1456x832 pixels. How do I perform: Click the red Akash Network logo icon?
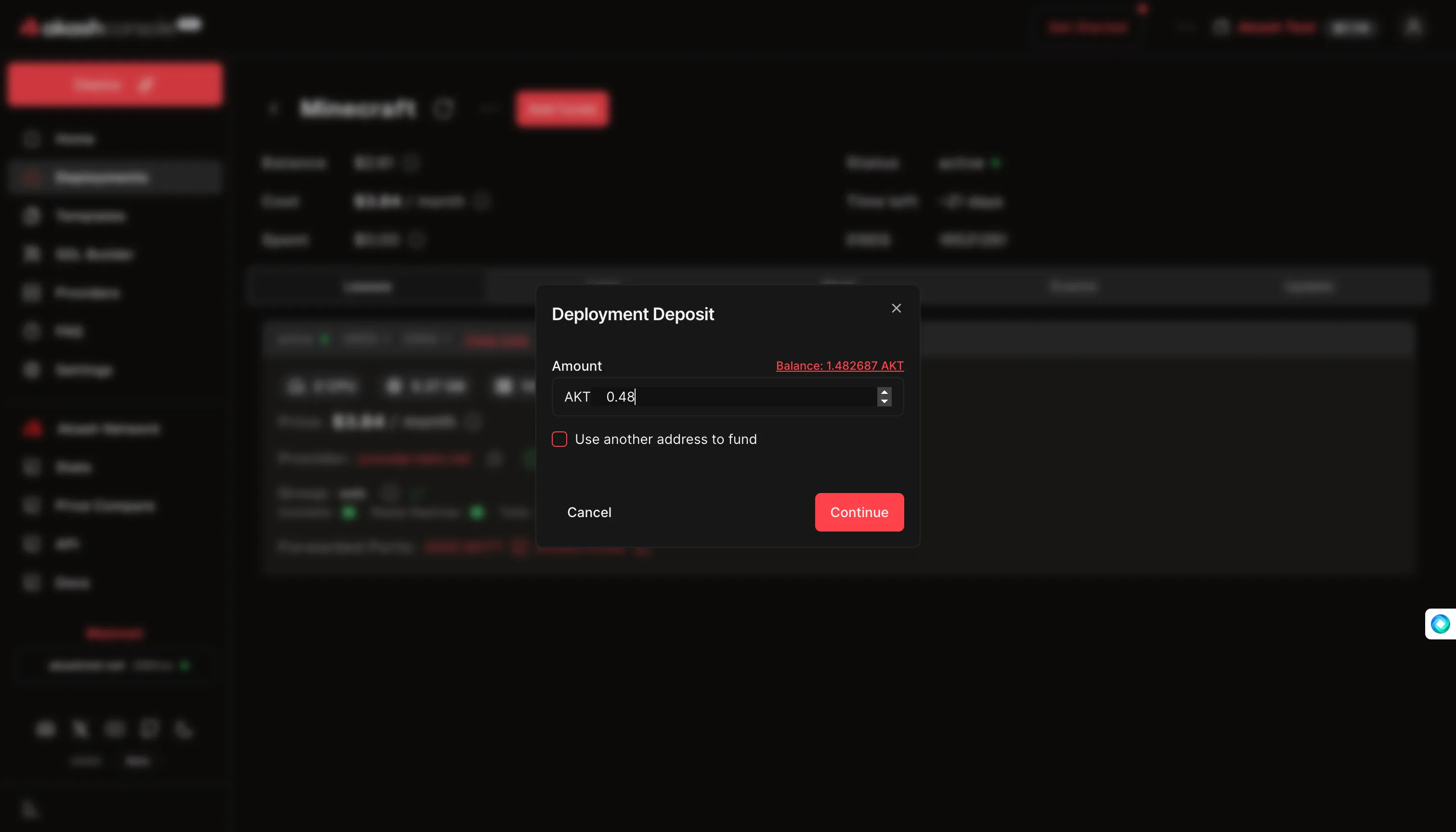click(33, 429)
